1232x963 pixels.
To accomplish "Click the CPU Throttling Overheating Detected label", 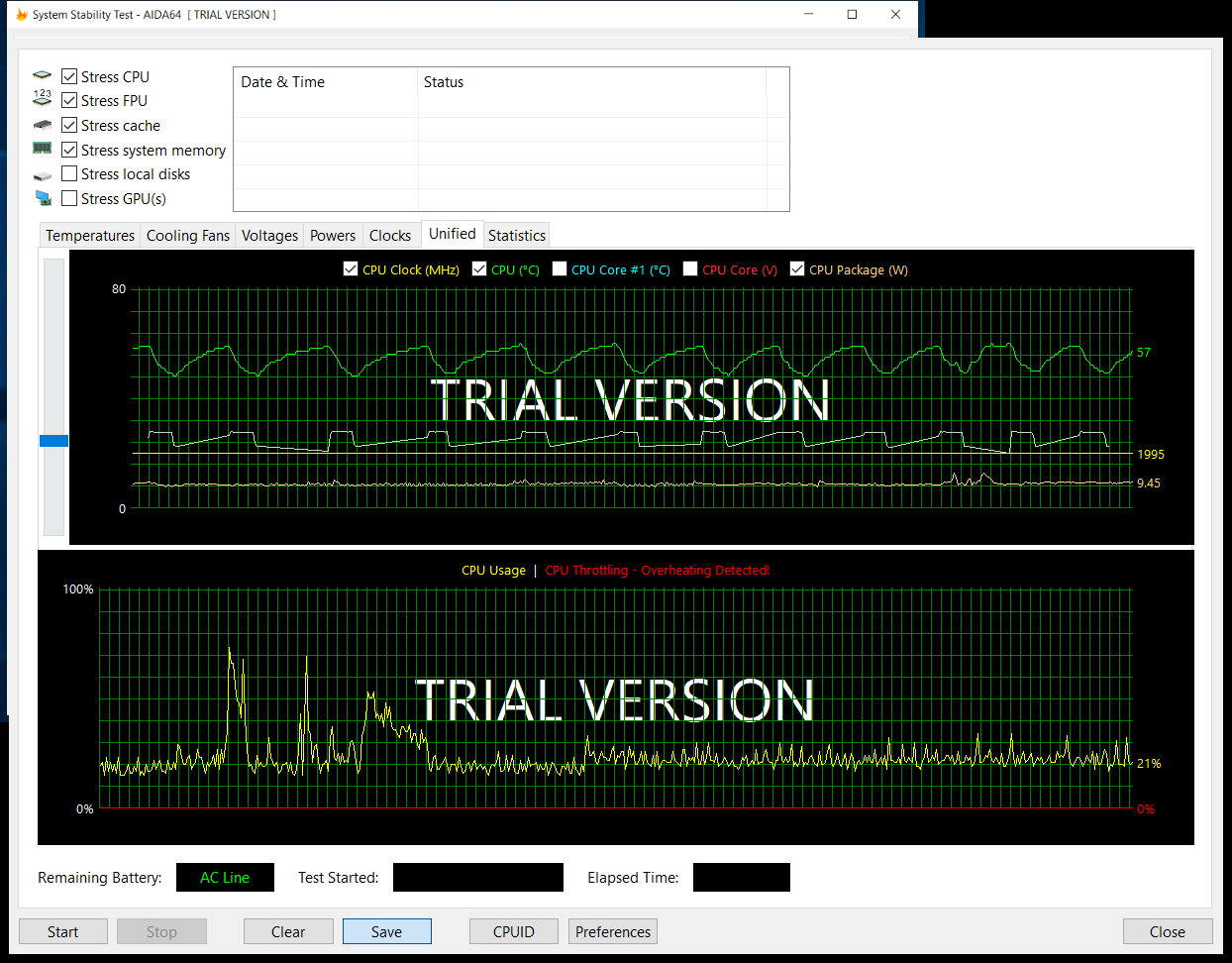I will pos(658,570).
